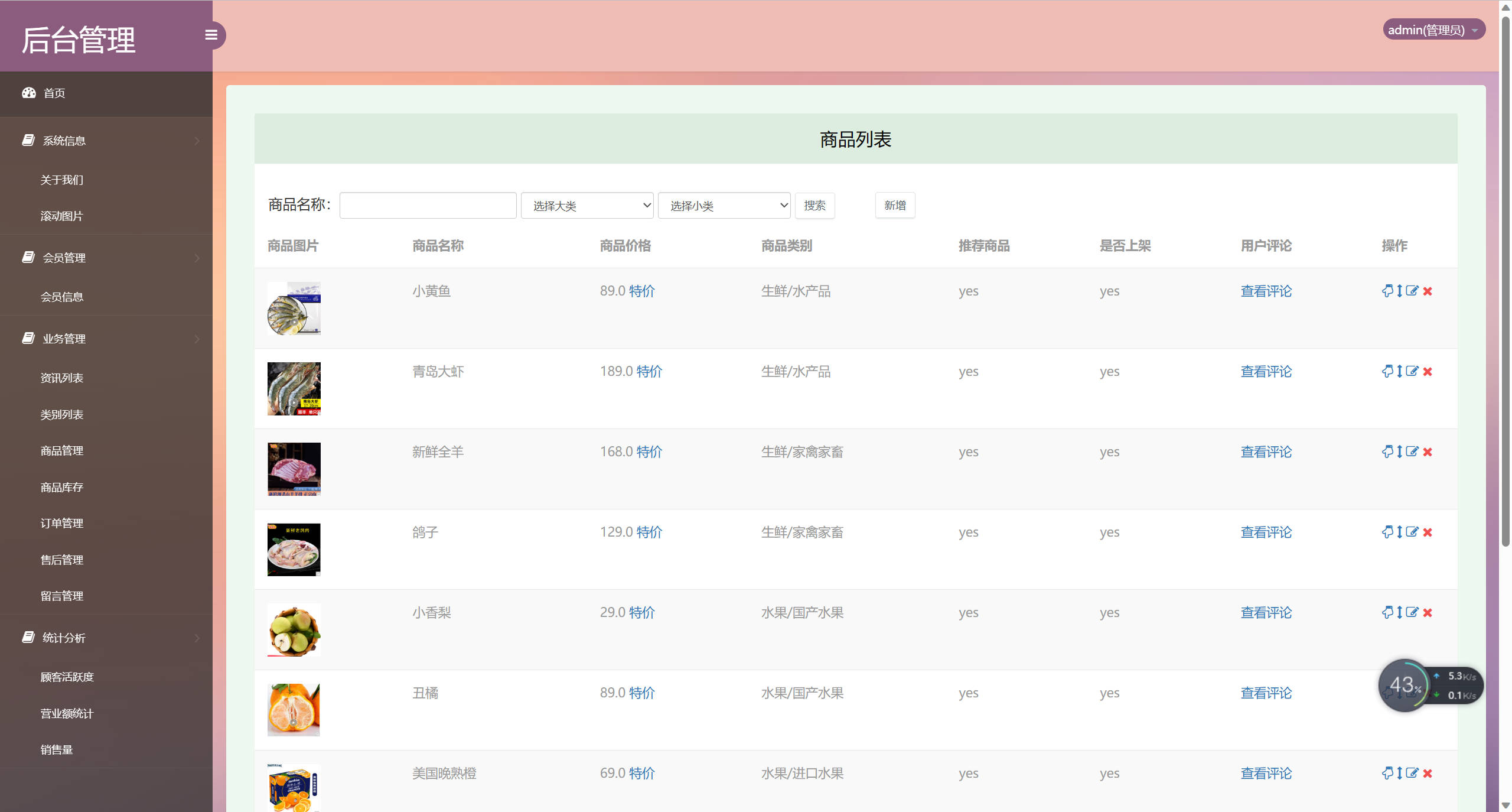Open the 选择小类 subcategory dropdown
The width and height of the screenshot is (1512, 812).
(x=724, y=205)
